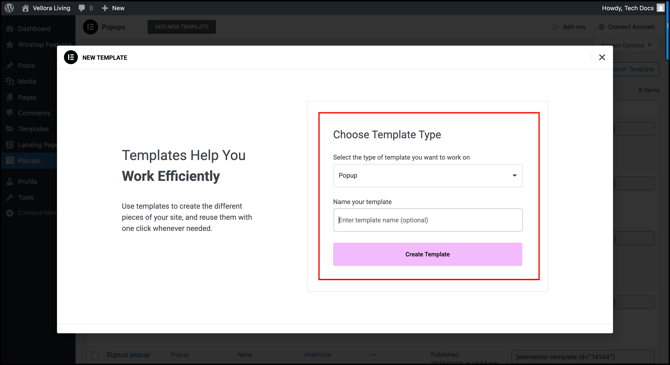Click the Add New Template button behind dialog
The image size is (670, 365).
click(x=182, y=26)
